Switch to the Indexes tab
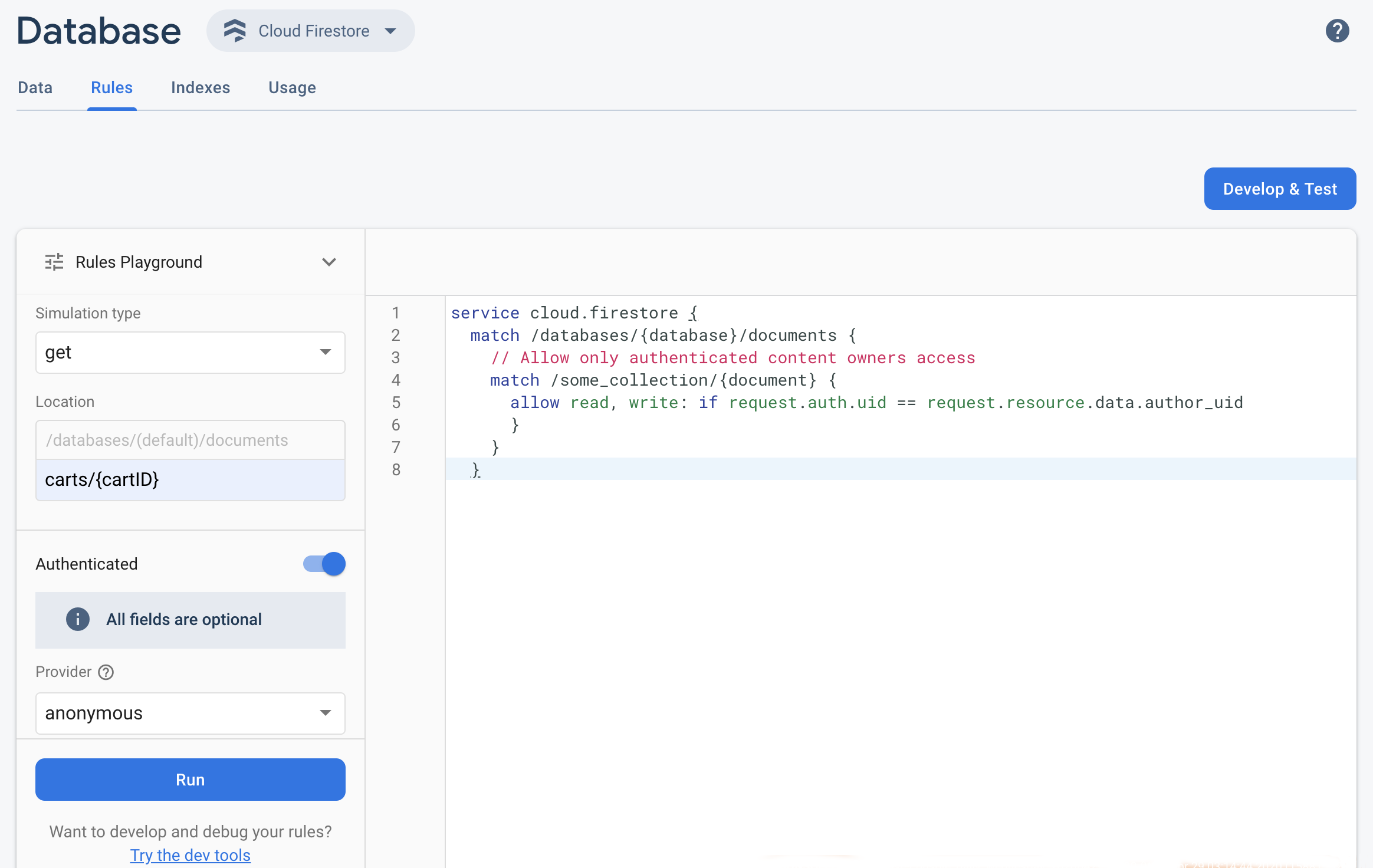The height and width of the screenshot is (868, 1373). (201, 88)
